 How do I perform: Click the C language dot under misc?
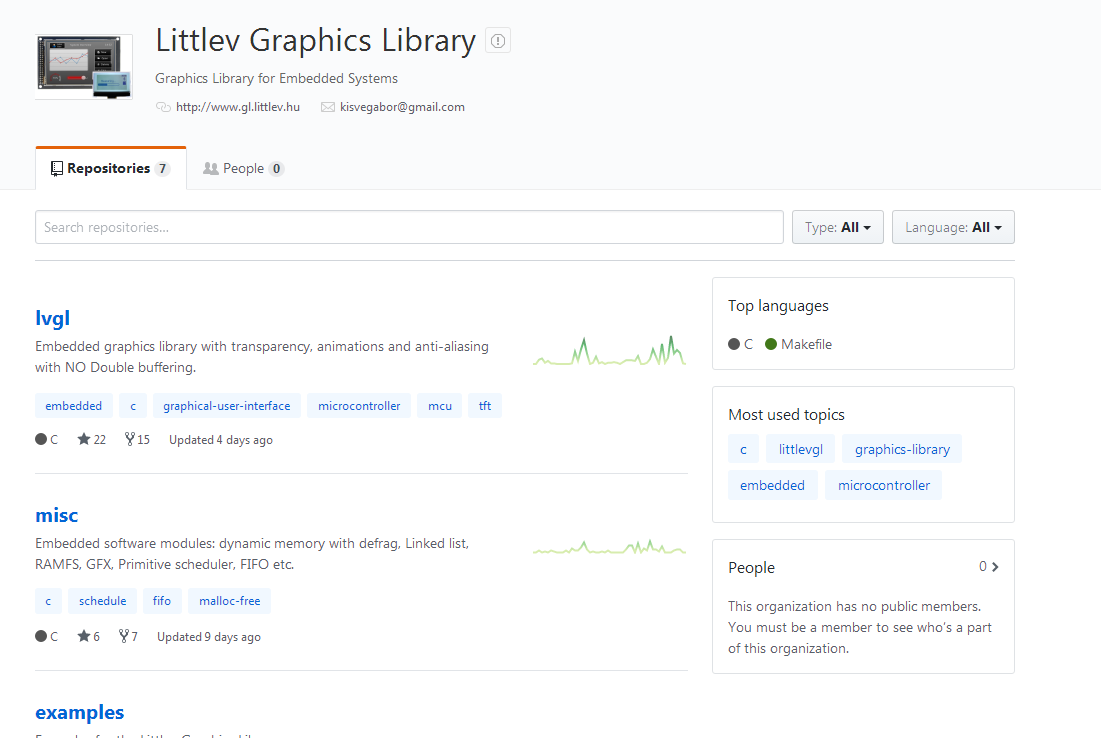41,636
